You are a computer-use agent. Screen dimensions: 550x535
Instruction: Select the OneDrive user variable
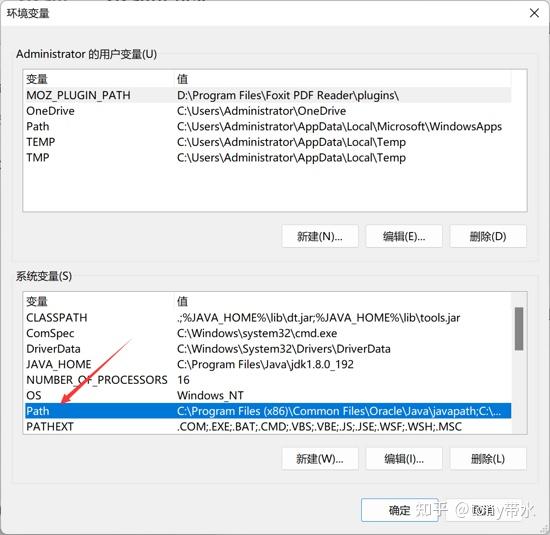268,111
